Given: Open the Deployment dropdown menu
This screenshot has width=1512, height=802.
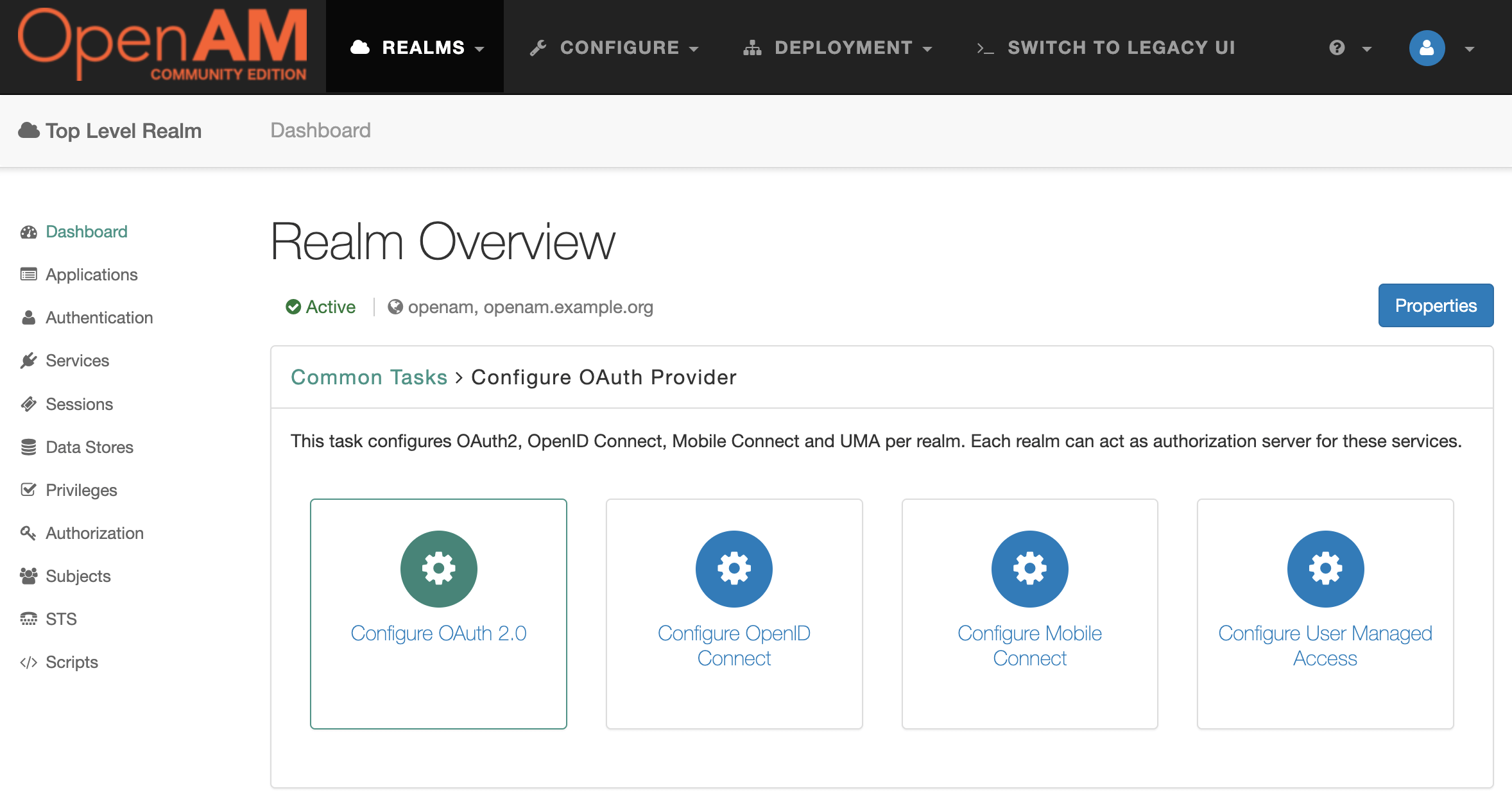Looking at the screenshot, I should pos(838,47).
